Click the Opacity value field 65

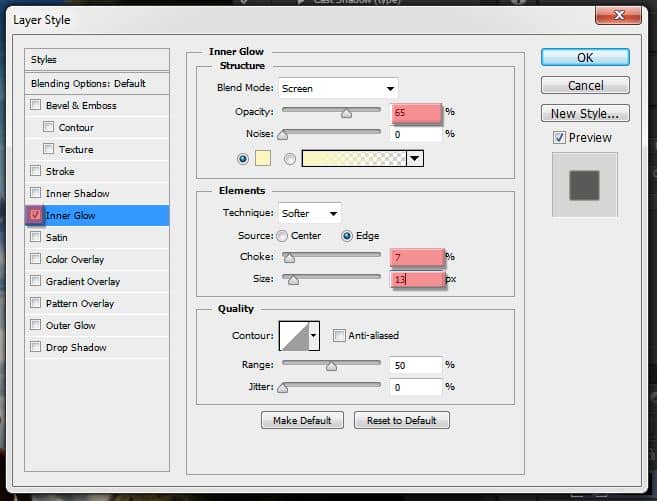pyautogui.click(x=416, y=113)
